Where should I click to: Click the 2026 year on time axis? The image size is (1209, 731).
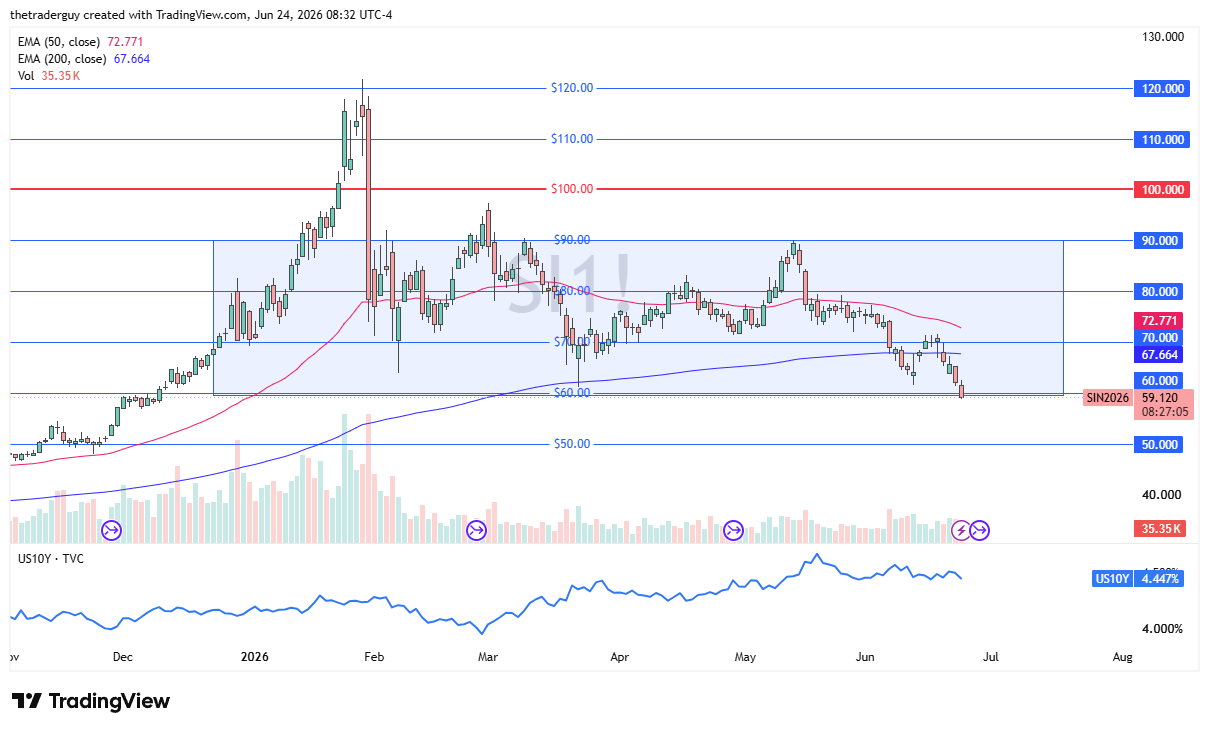256,657
